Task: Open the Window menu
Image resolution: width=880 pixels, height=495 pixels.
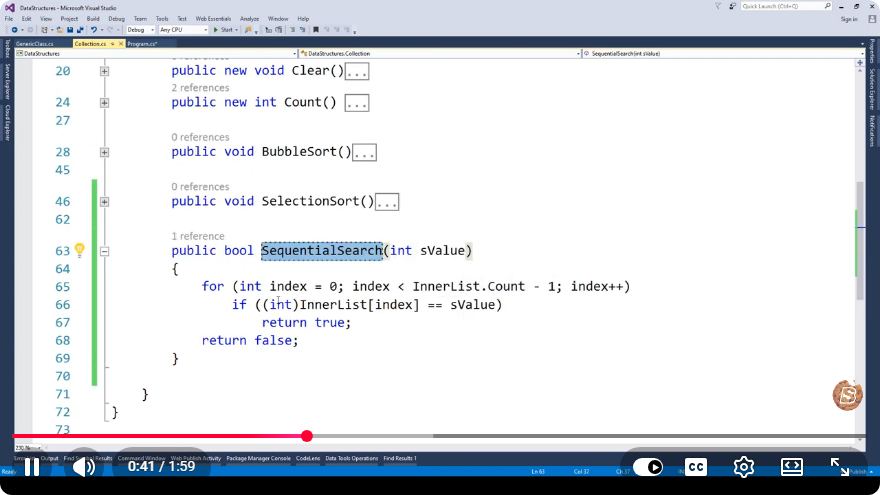Action: pos(278,19)
